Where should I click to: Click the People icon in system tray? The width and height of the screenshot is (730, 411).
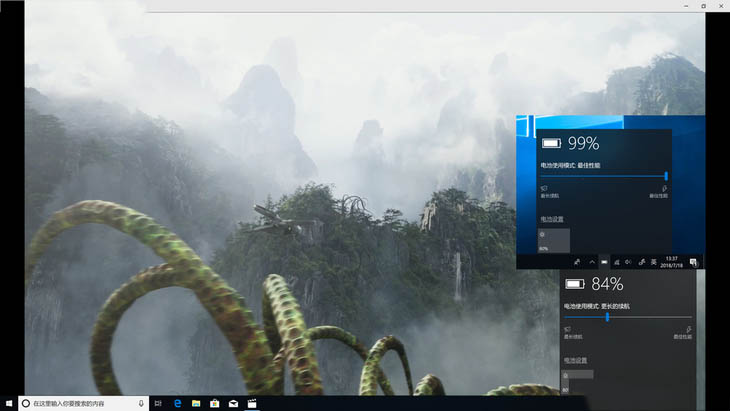coord(577,263)
